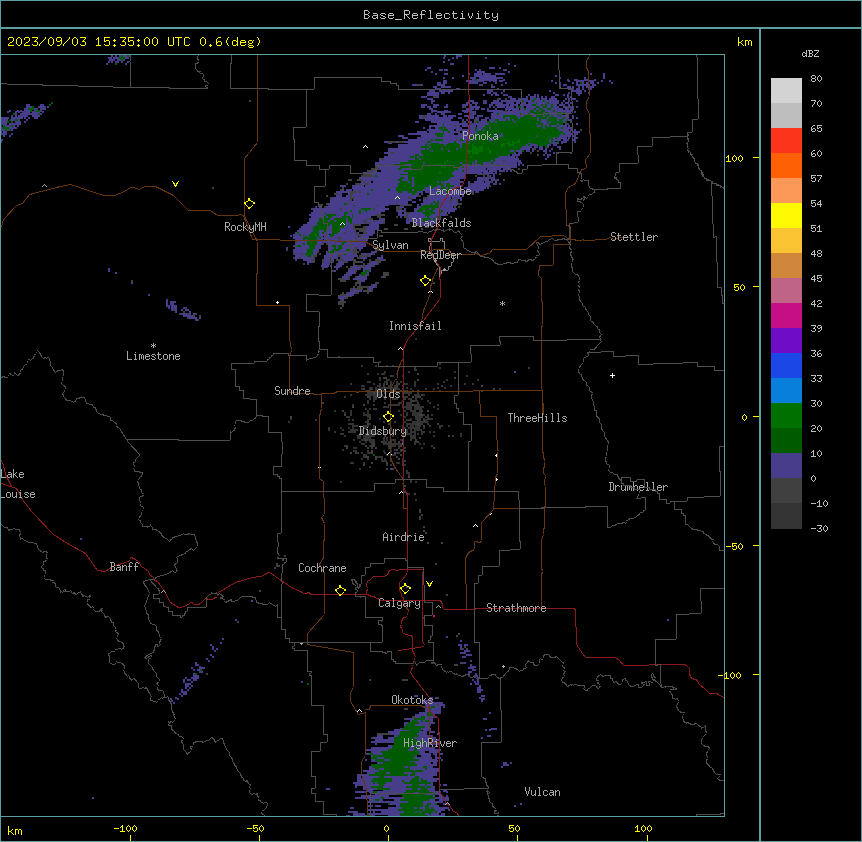The image size is (862, 842).
Task: Pick the bright green 20-30 dBZ swatch
Action: pyautogui.click(x=786, y=416)
